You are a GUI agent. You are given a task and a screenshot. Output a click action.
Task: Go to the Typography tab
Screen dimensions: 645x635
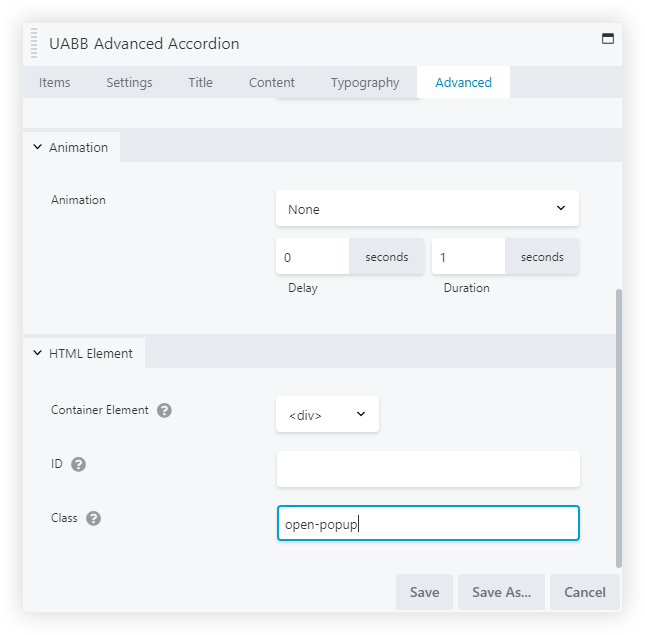[365, 82]
